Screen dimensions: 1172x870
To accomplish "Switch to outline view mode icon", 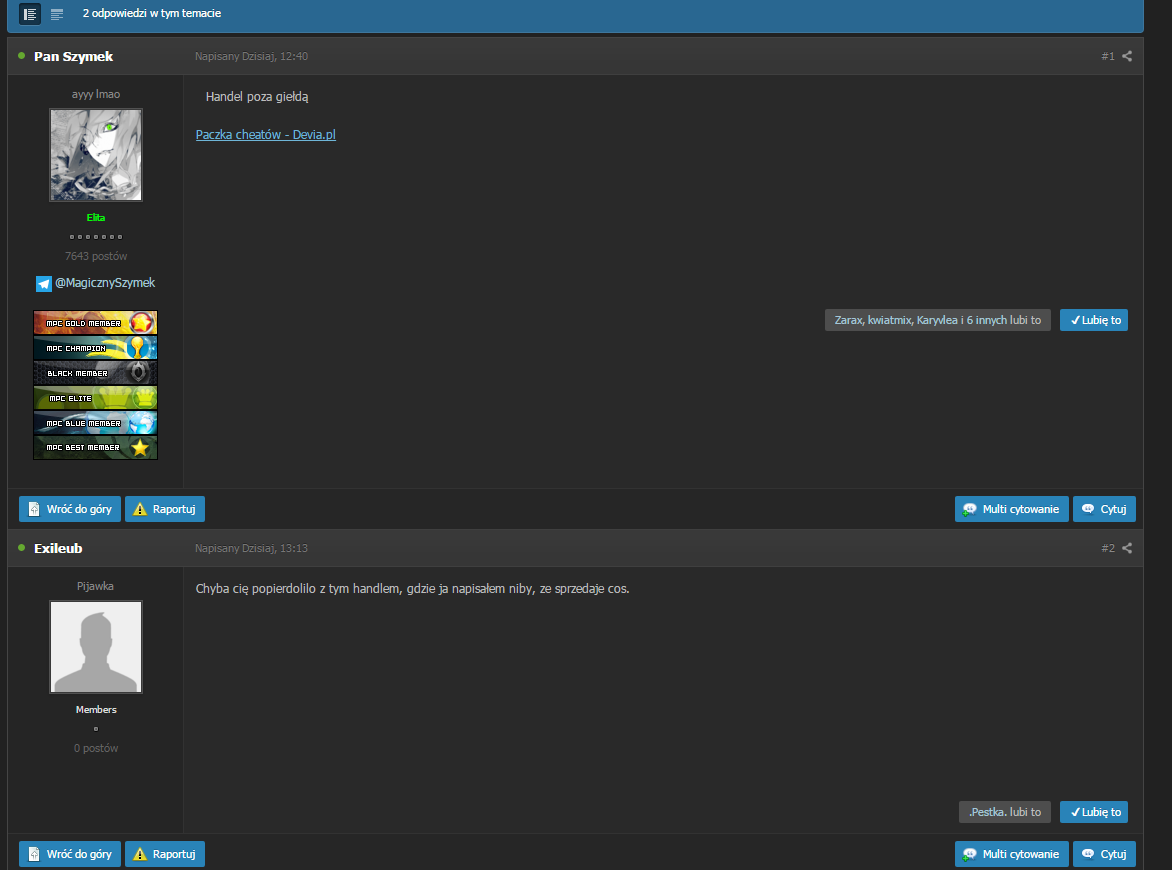I will (57, 14).
